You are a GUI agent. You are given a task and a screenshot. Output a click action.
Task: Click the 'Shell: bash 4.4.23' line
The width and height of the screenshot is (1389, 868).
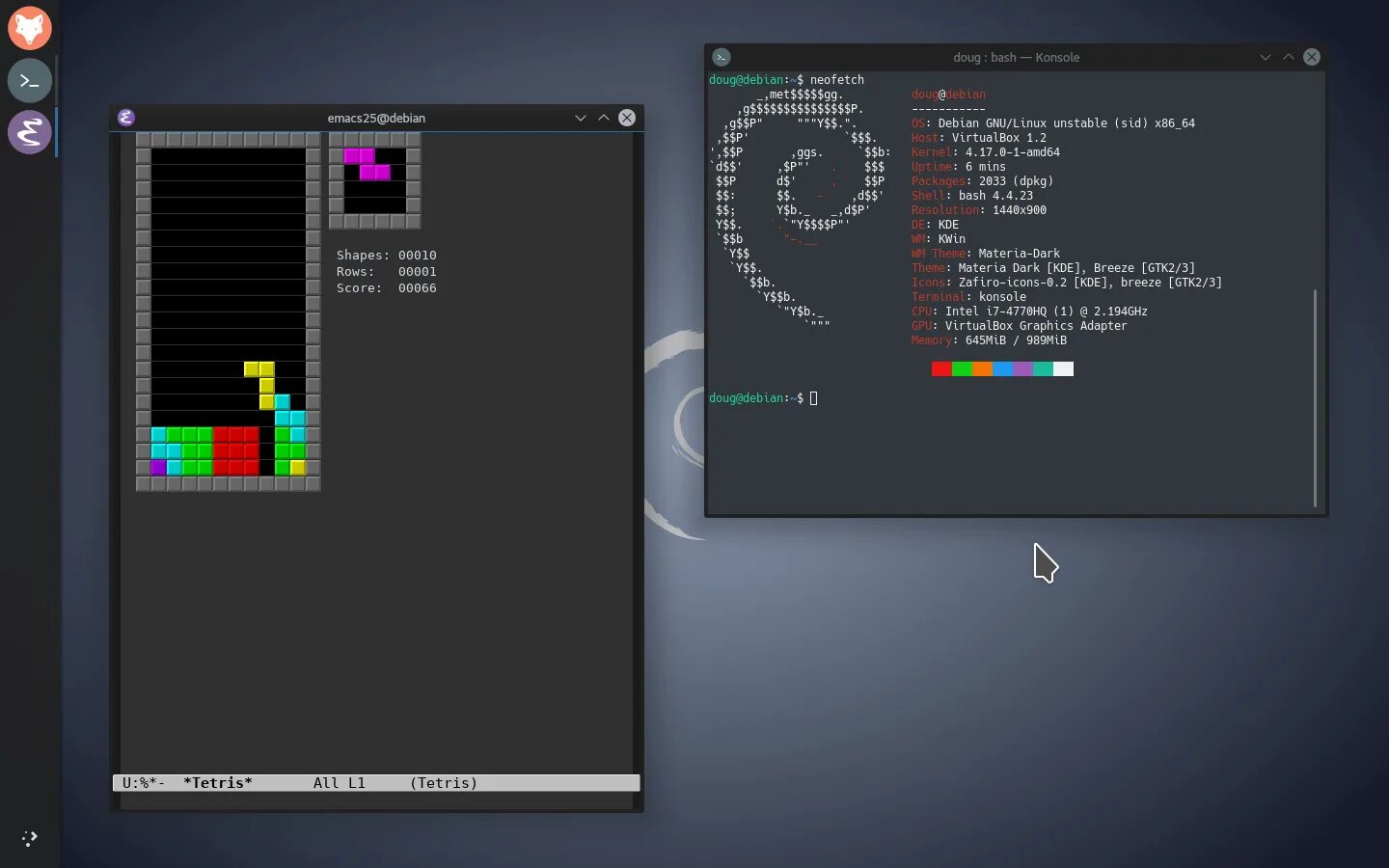972,196
